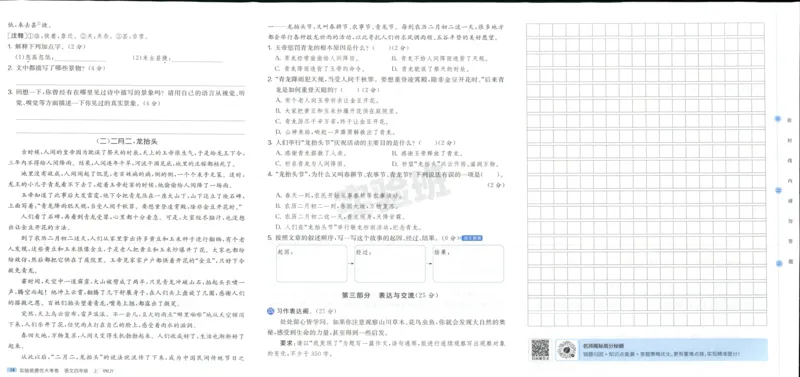Click the [注释] annotation label
Image resolution: width=800 pixels, height=377 pixels.
pos(17,36)
